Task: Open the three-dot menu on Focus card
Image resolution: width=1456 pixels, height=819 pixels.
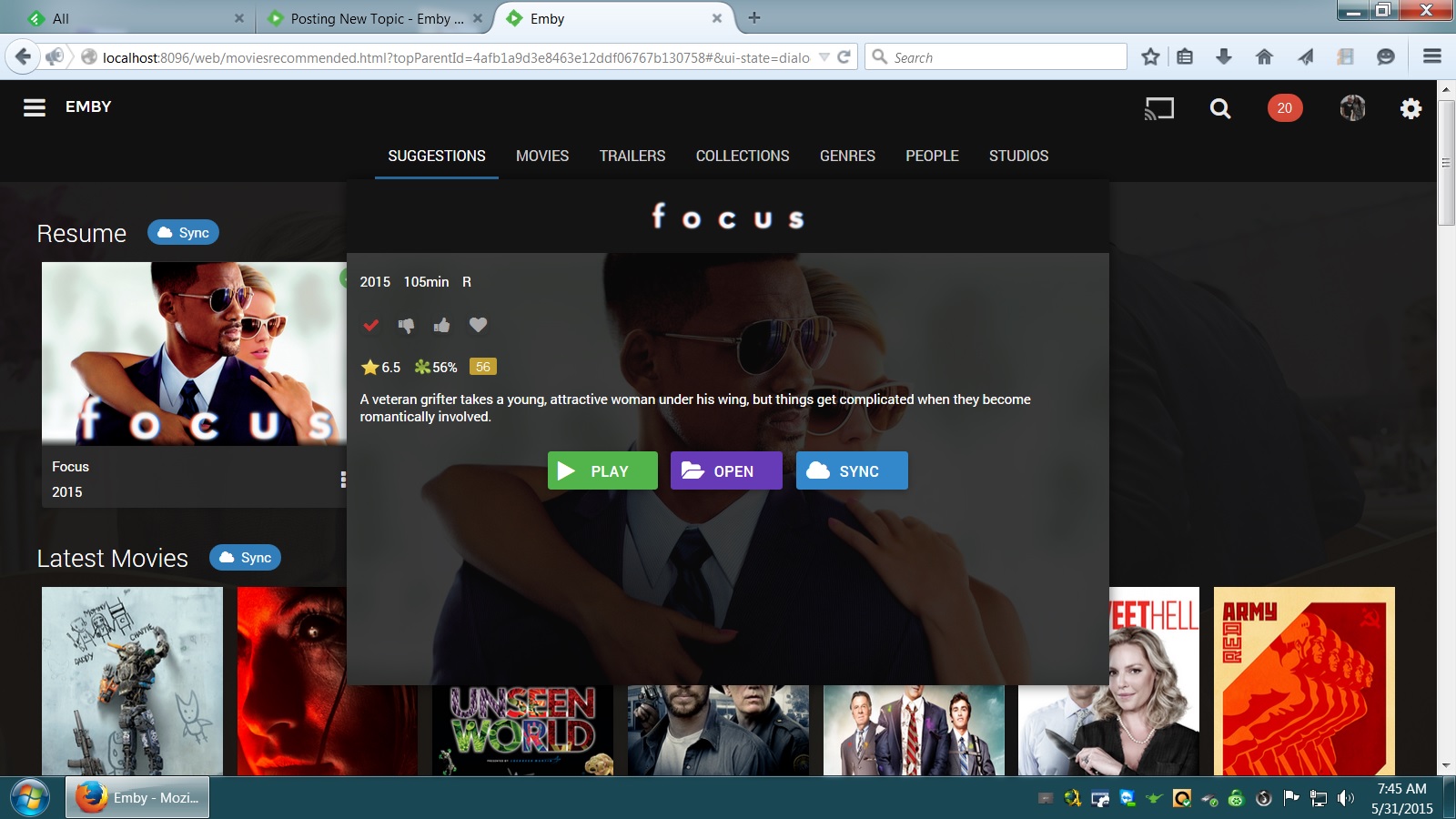Action: point(343,480)
